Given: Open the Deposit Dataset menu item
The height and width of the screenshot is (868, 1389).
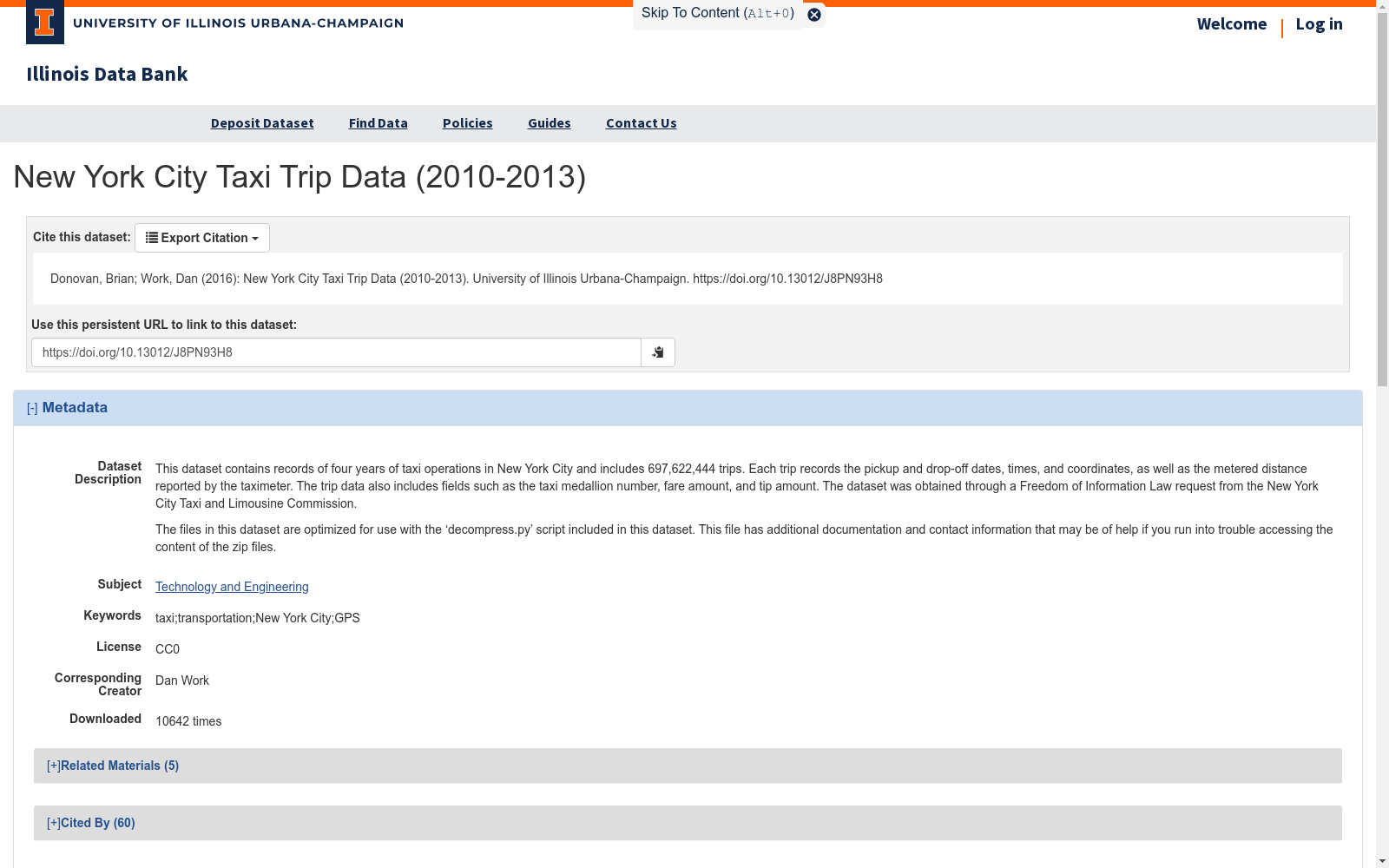Looking at the screenshot, I should point(262,123).
